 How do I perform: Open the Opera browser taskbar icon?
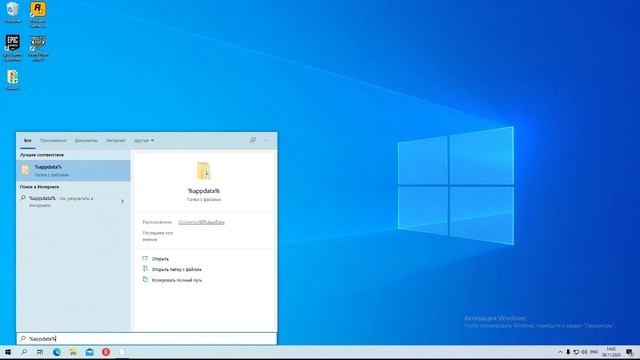click(106, 352)
